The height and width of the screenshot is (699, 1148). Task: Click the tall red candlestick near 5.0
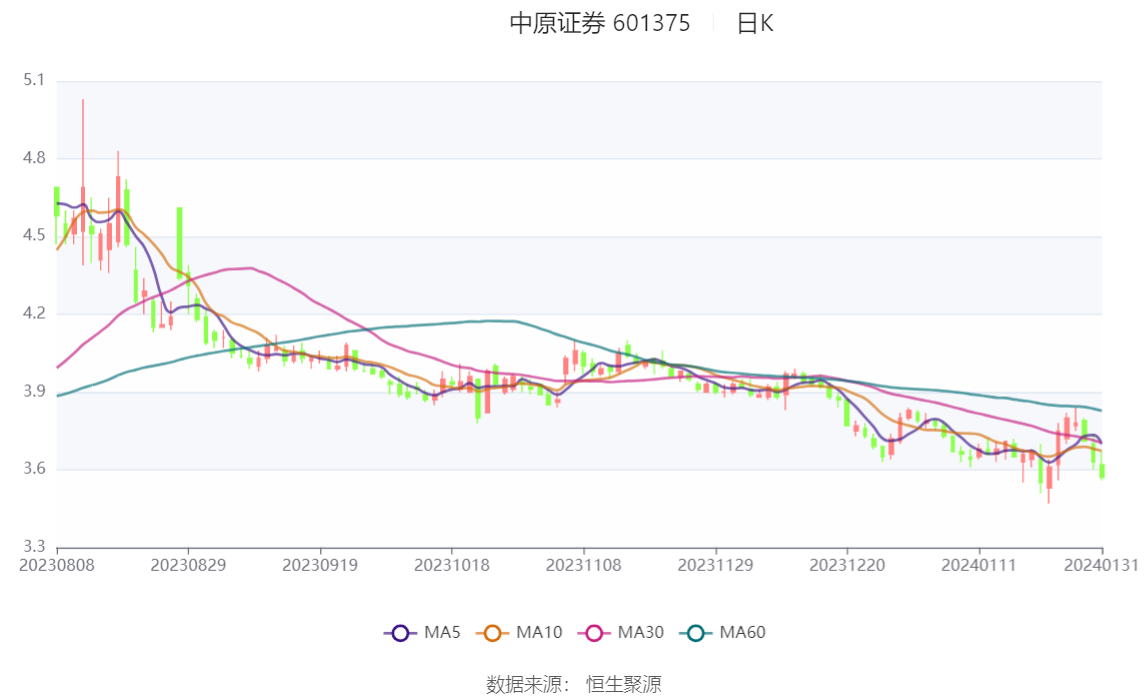83,182
